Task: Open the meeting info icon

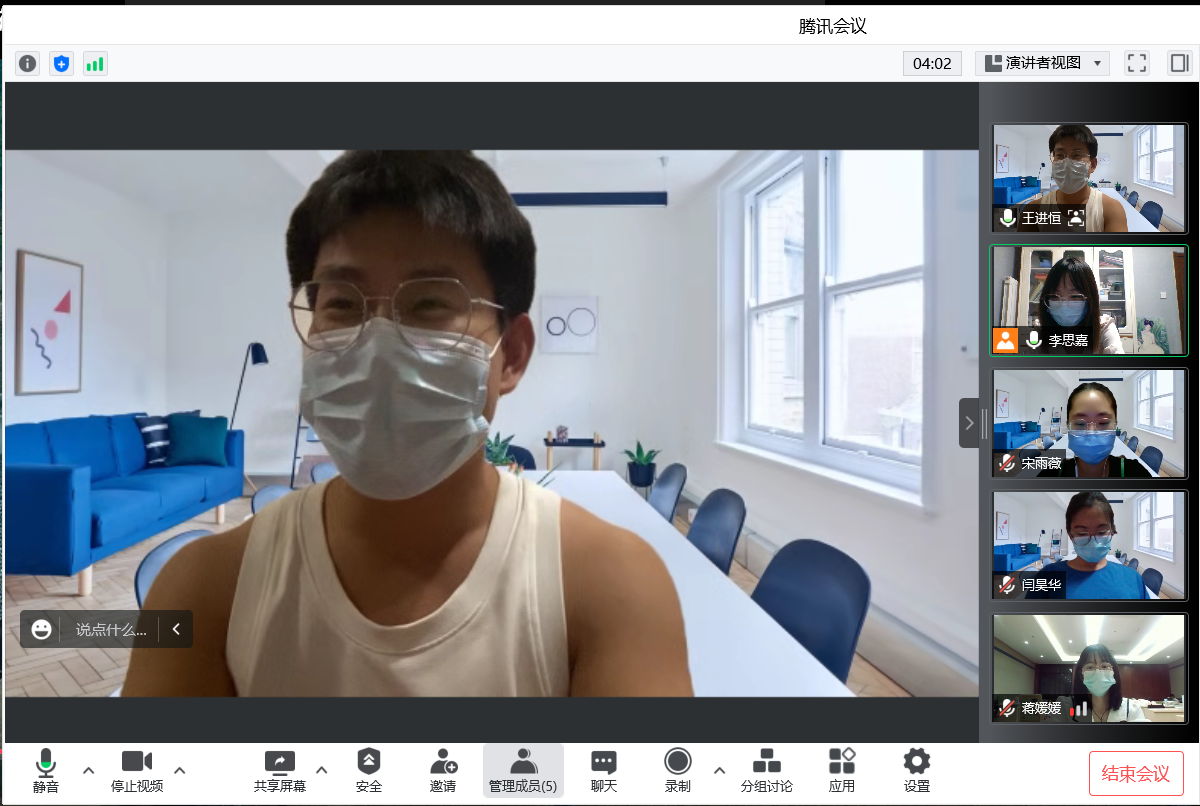Action: click(28, 63)
